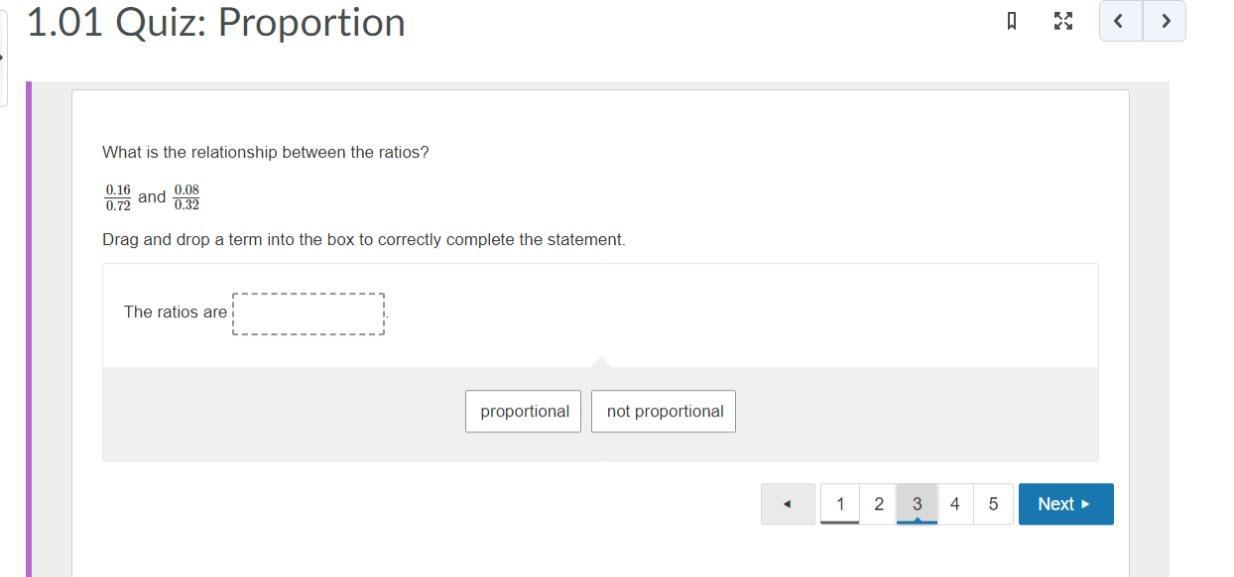Go to previous lesson with left chevron
Viewport: 1234px width, 577px height.
(x=1120, y=21)
